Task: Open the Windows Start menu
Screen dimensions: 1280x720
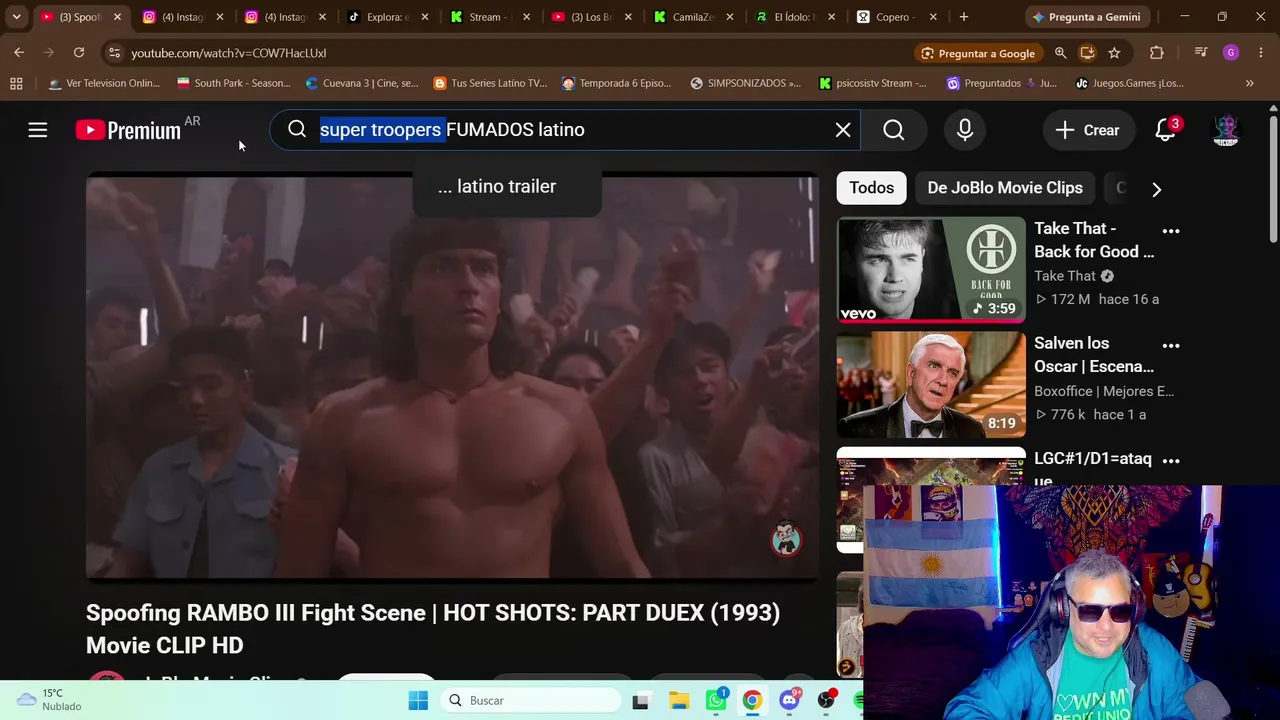Action: [418, 701]
